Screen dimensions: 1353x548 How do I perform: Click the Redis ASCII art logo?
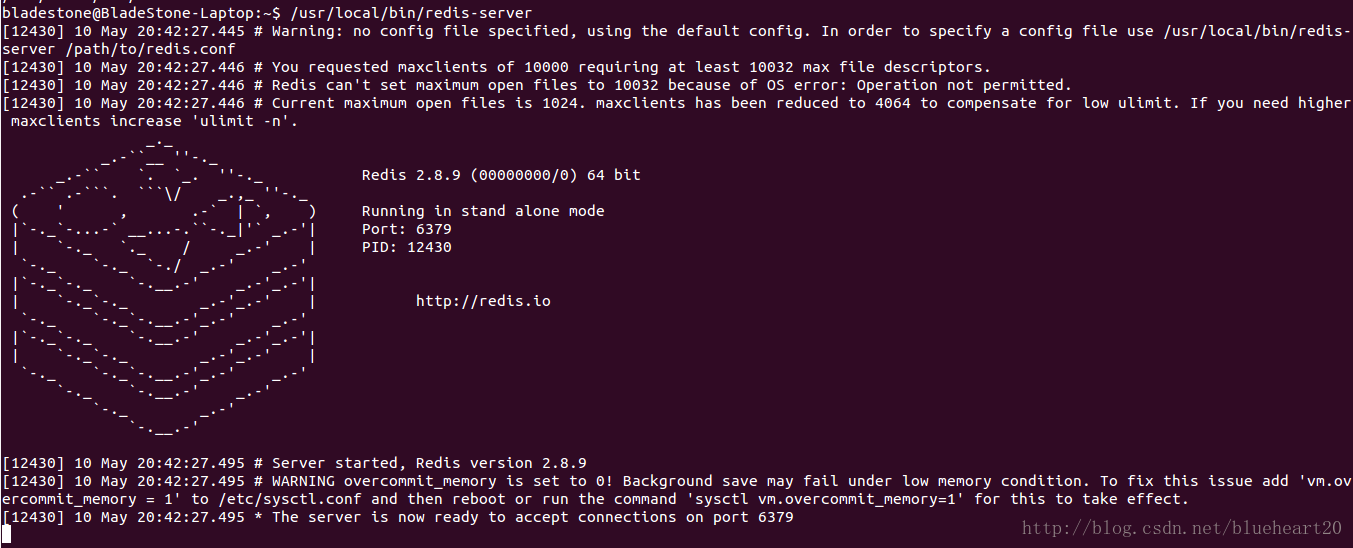[x=165, y=290]
